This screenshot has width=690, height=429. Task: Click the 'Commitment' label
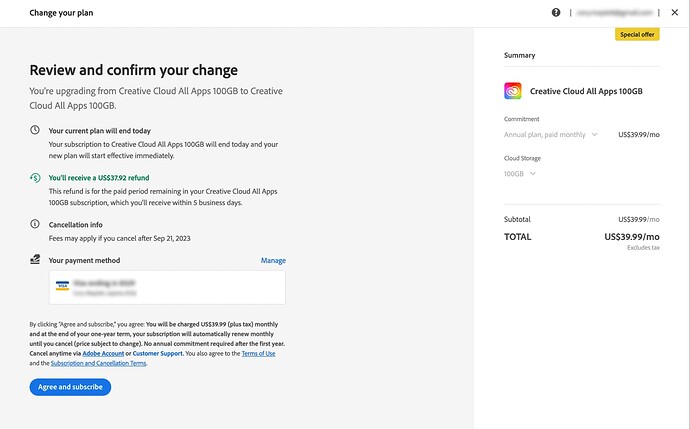pyautogui.click(x=521, y=119)
